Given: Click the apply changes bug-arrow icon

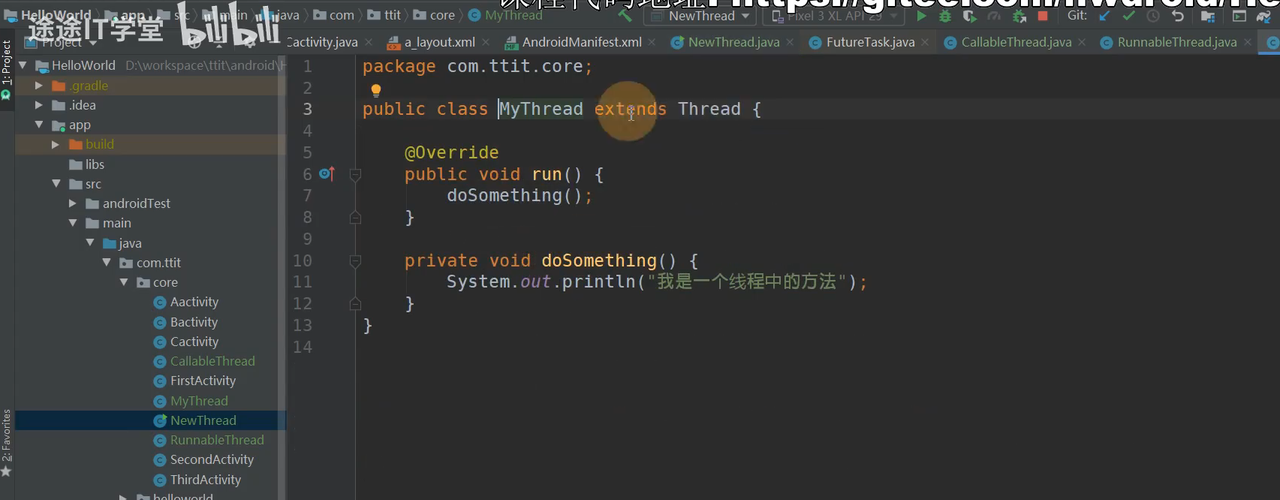Looking at the screenshot, I should click(x=1018, y=16).
